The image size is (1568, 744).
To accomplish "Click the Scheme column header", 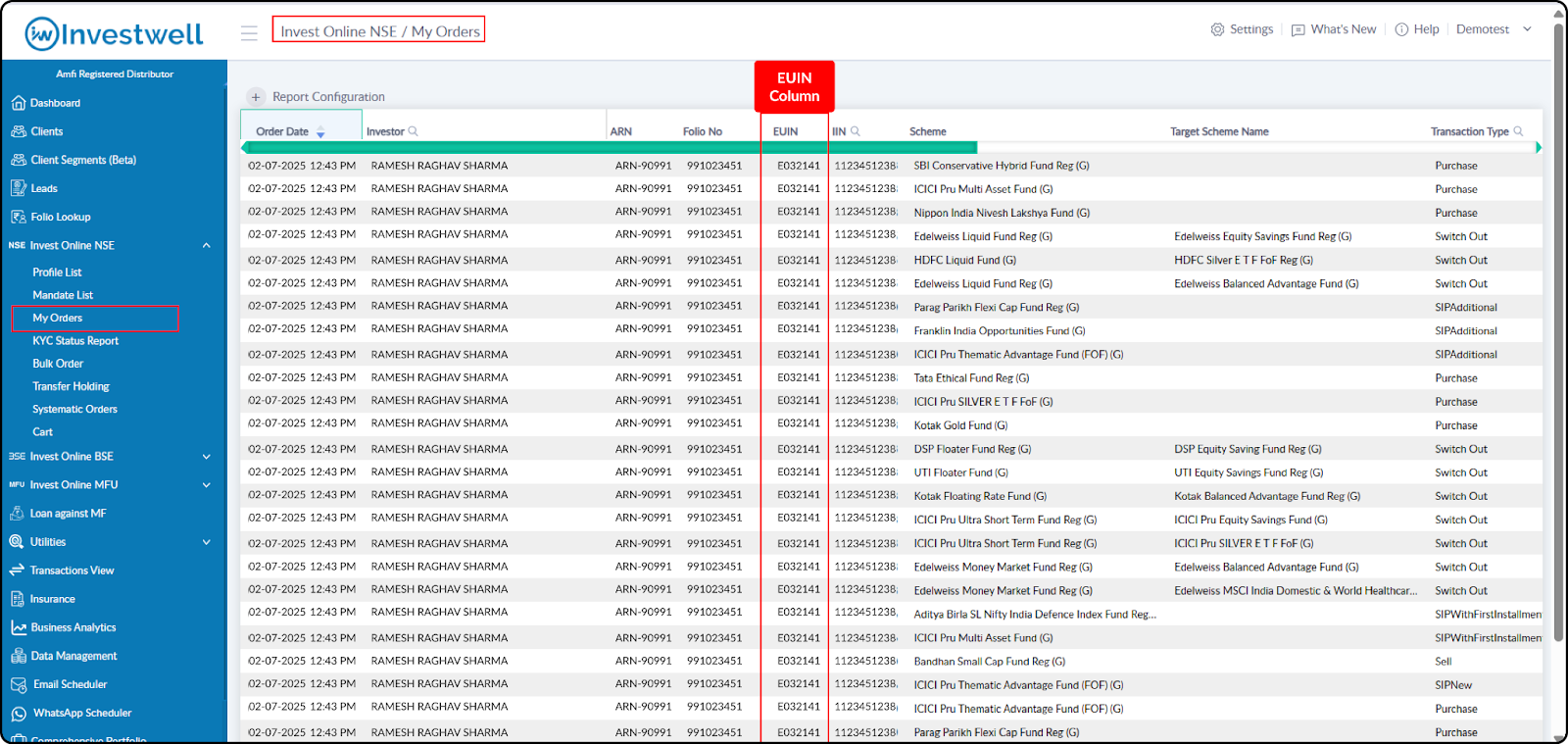I will click(x=928, y=131).
